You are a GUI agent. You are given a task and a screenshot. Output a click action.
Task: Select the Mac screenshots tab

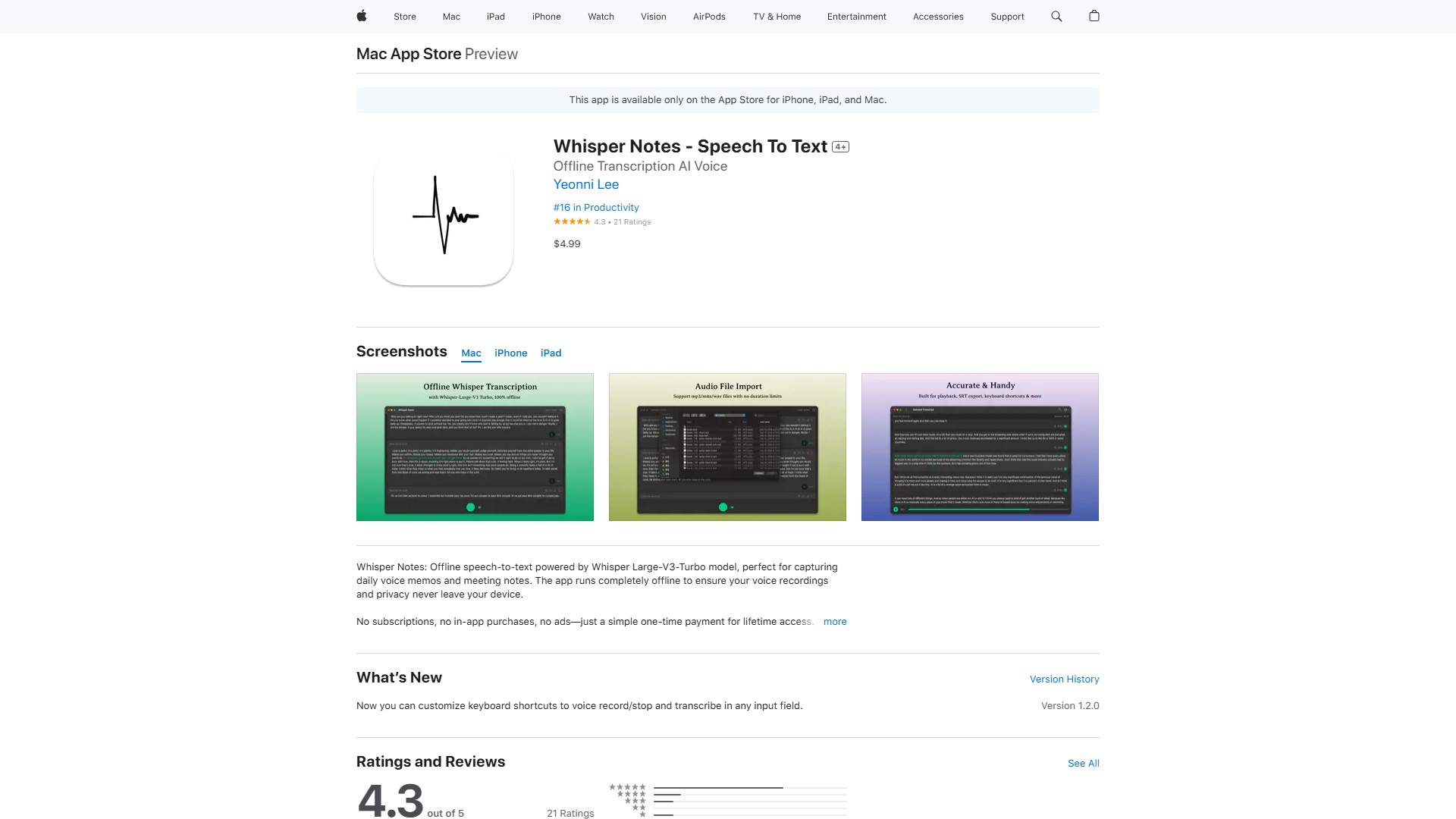(471, 353)
